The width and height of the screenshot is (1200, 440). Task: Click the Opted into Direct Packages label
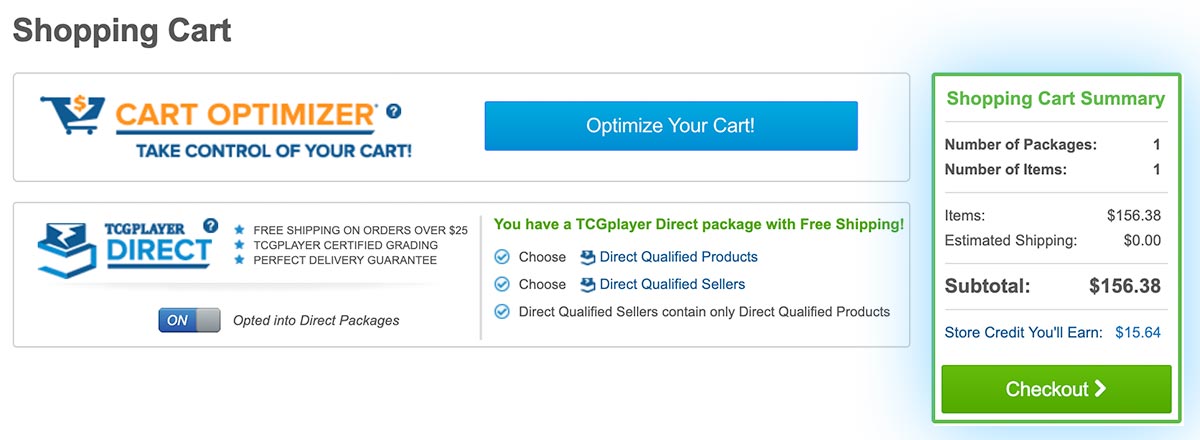(316, 321)
